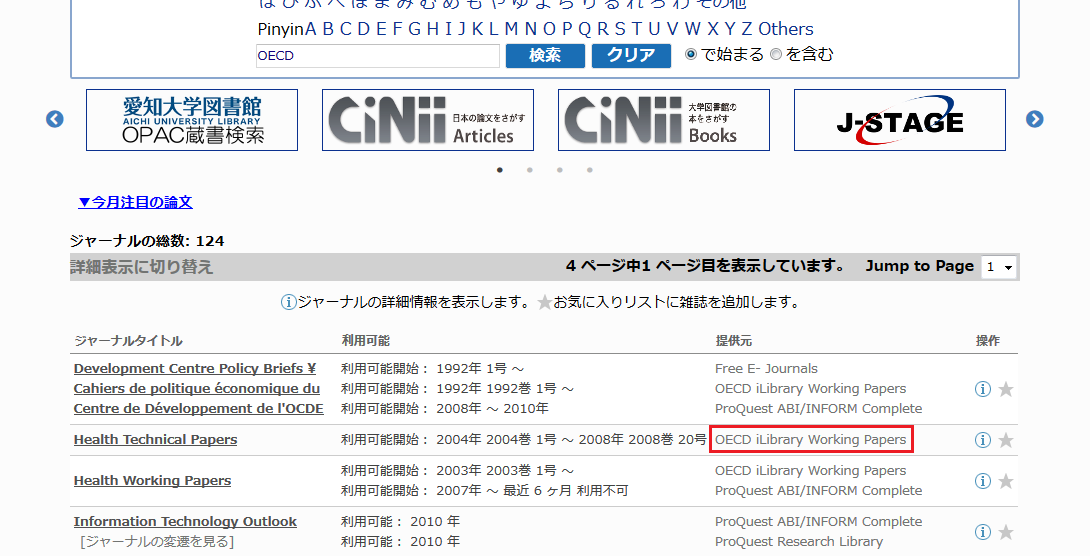Viewport: 1090px width, 556px height.
Task: Star Health Technical Papers as favorite
Action: (1006, 440)
